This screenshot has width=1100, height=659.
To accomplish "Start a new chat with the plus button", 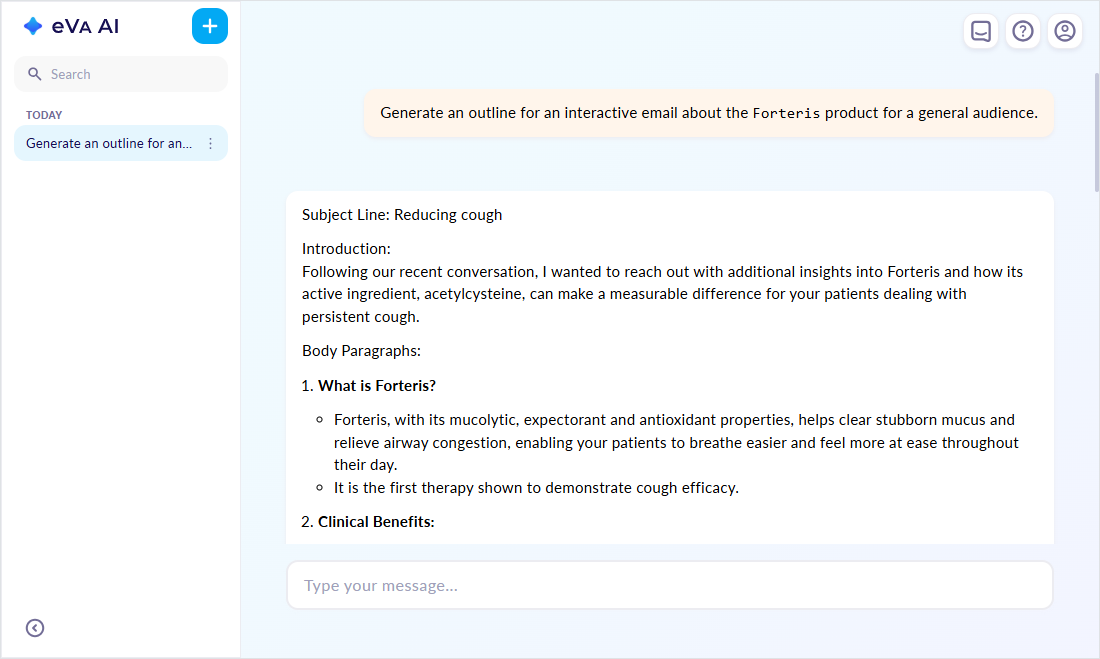I will (x=210, y=26).
